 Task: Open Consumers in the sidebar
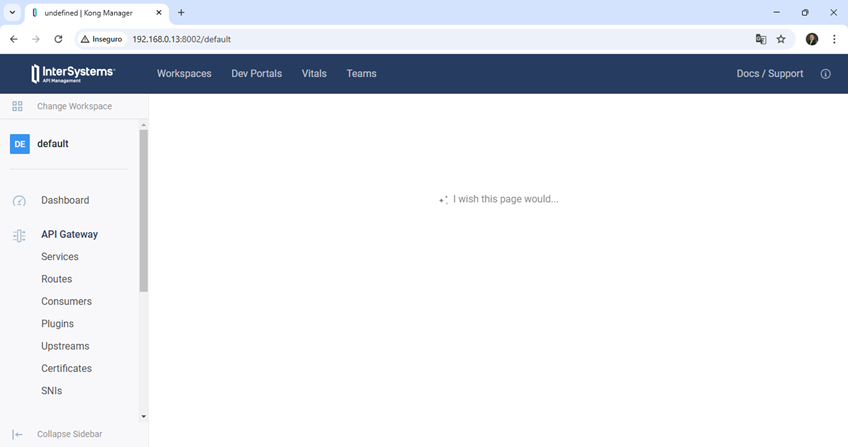tap(67, 302)
